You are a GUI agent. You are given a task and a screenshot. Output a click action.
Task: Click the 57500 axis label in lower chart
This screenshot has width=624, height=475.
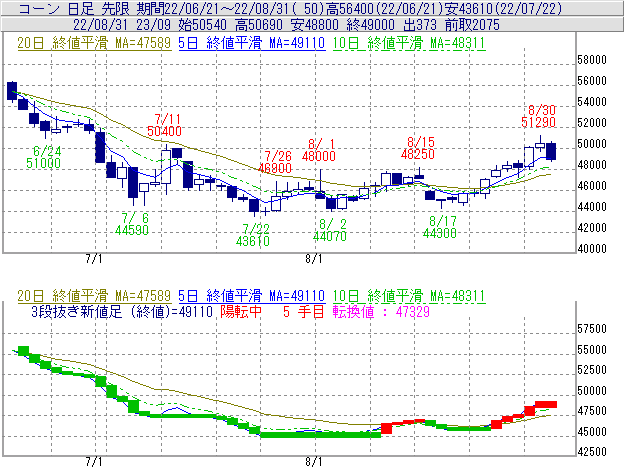pos(592,329)
